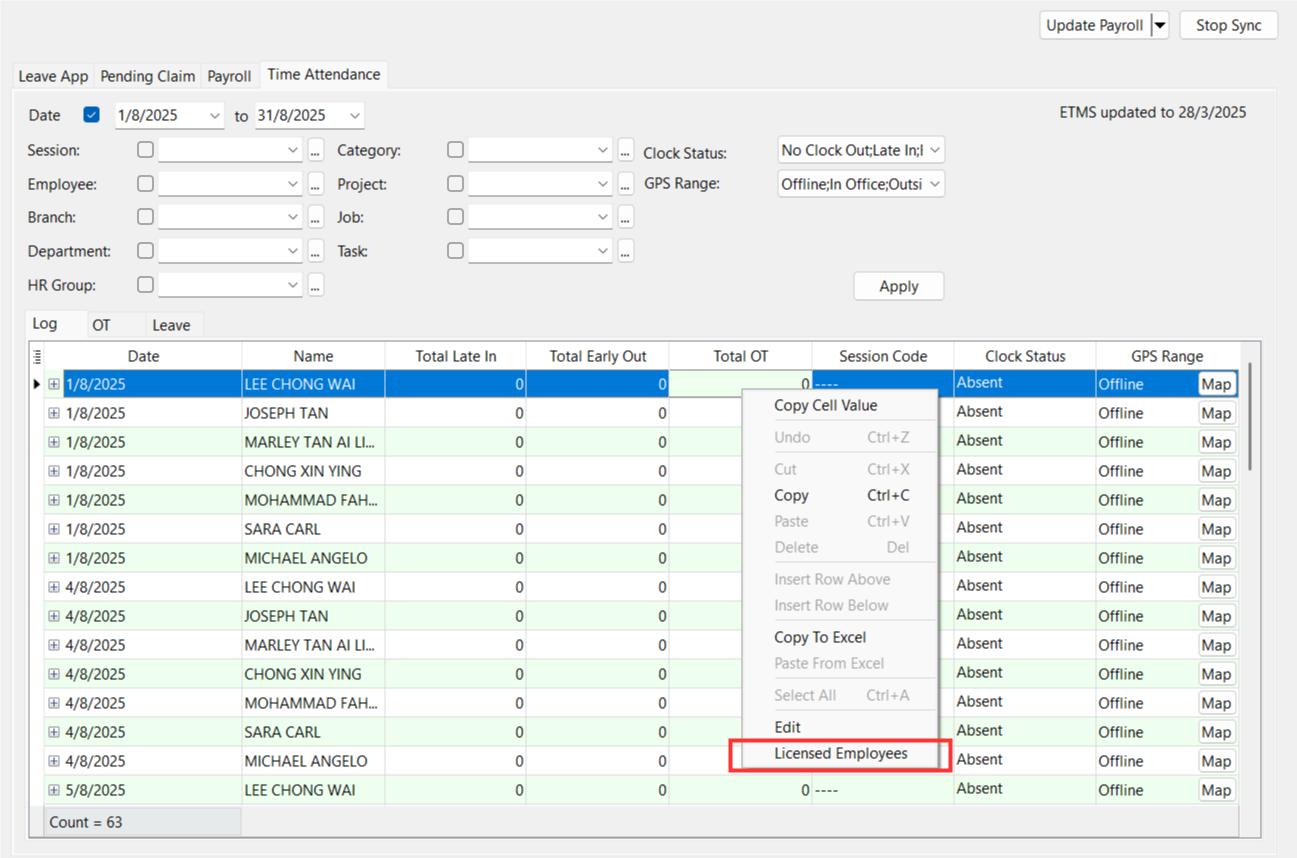Open the Update Payroll dropdown arrow

(1160, 26)
